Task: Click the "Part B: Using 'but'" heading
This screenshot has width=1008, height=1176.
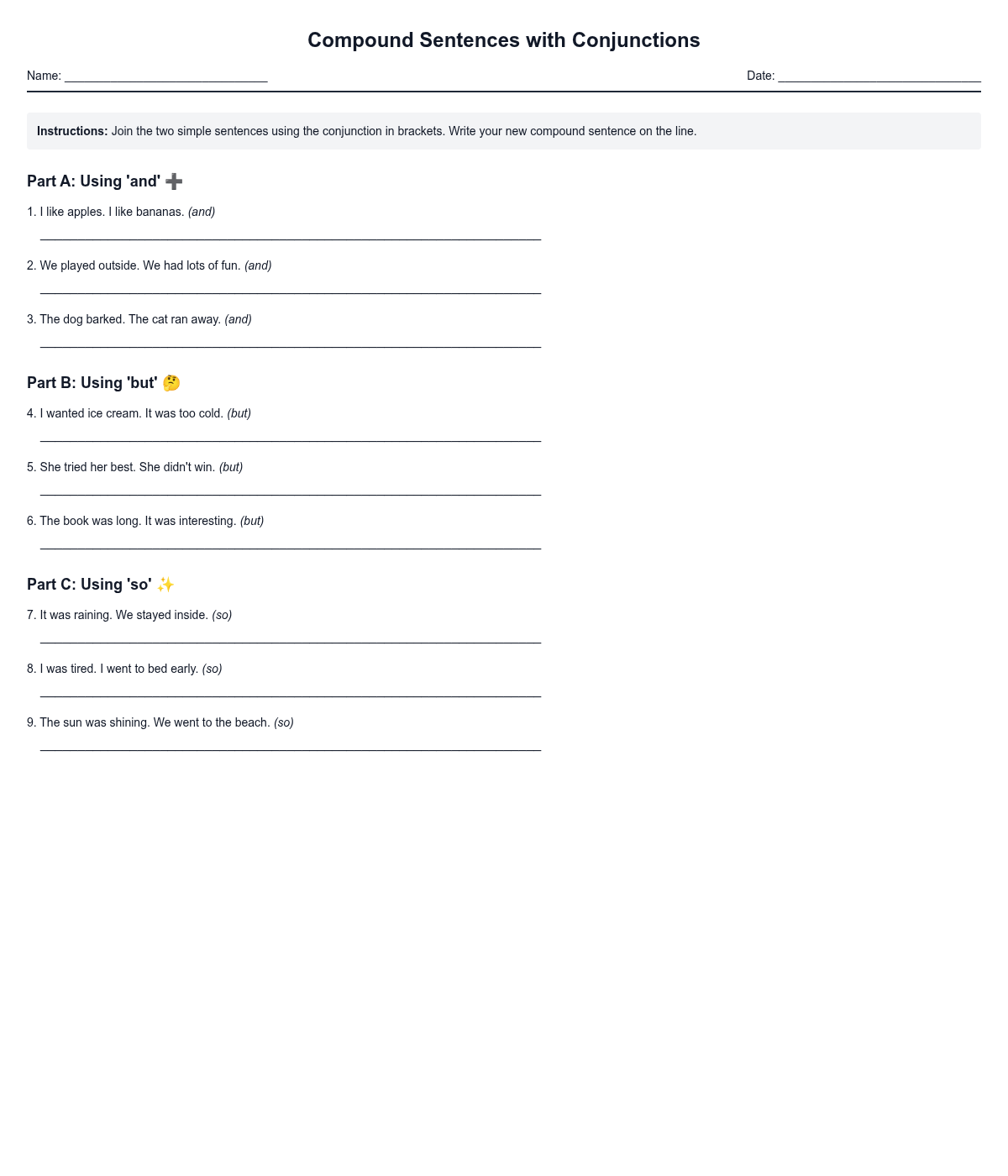Action: pyautogui.click(x=92, y=383)
